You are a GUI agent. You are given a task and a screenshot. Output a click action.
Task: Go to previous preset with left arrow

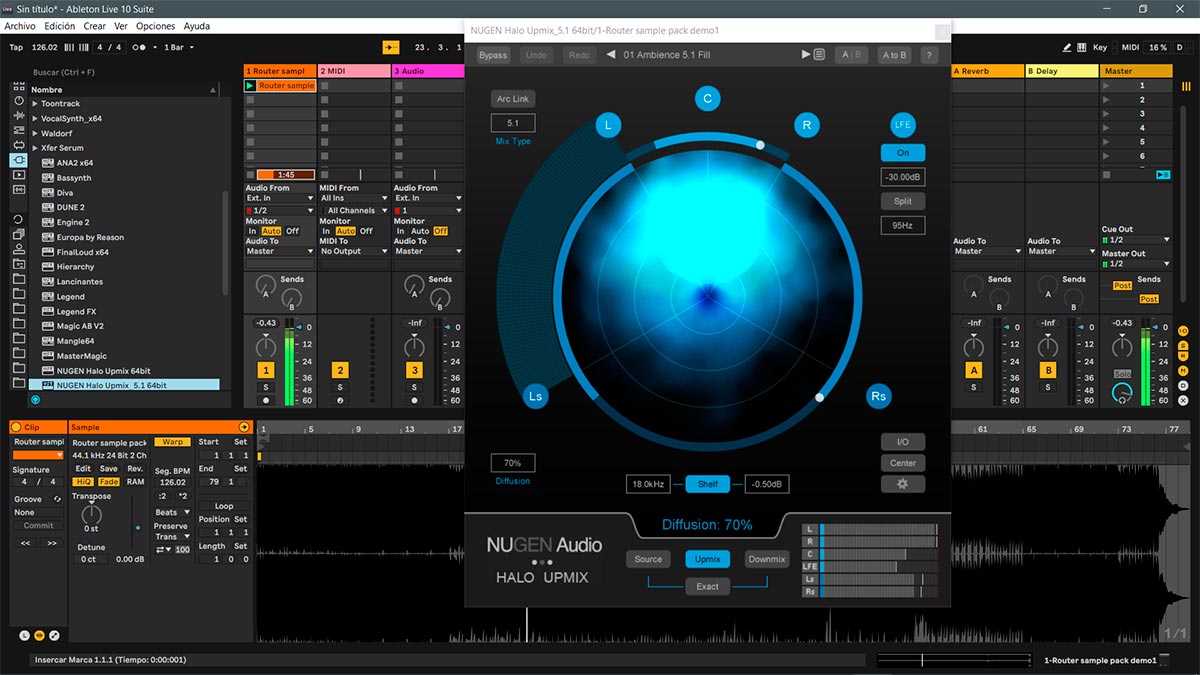point(611,55)
